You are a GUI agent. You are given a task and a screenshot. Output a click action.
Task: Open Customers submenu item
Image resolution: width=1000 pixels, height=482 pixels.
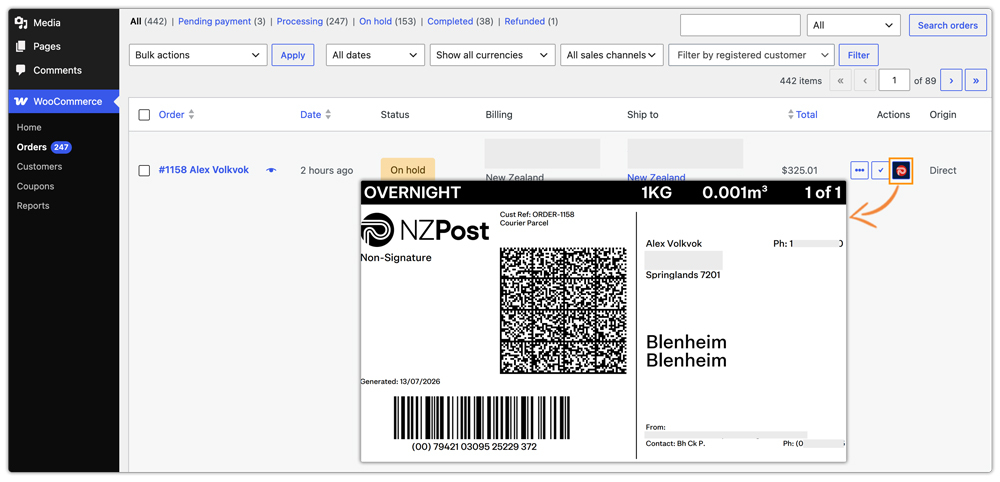(x=40, y=166)
